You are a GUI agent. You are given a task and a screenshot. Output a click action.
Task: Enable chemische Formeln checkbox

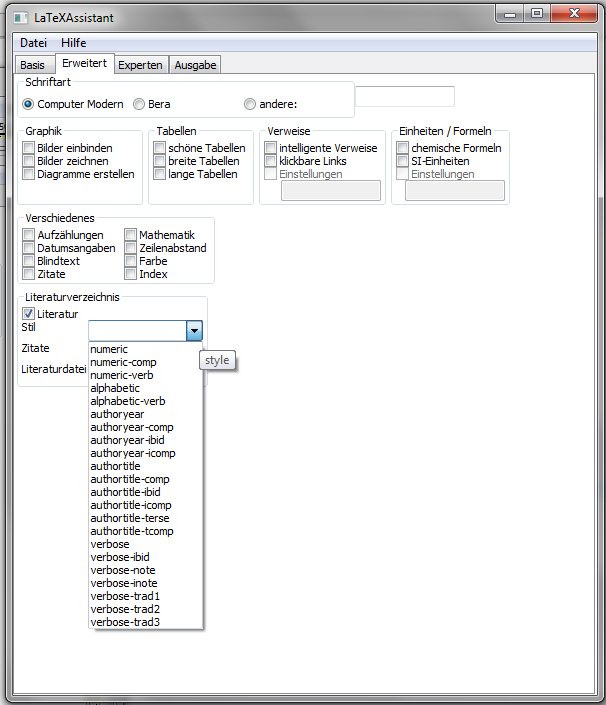[x=403, y=148]
